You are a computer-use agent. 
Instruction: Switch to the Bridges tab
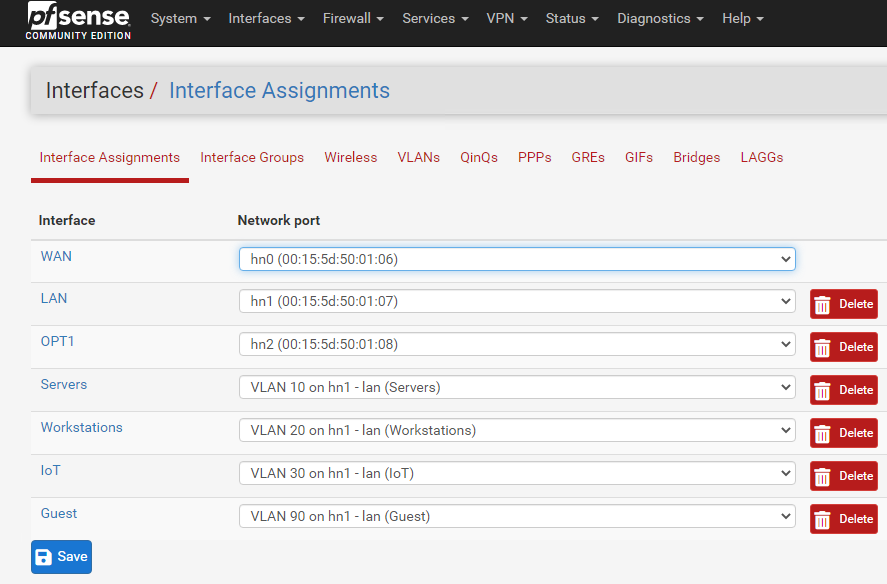696,157
